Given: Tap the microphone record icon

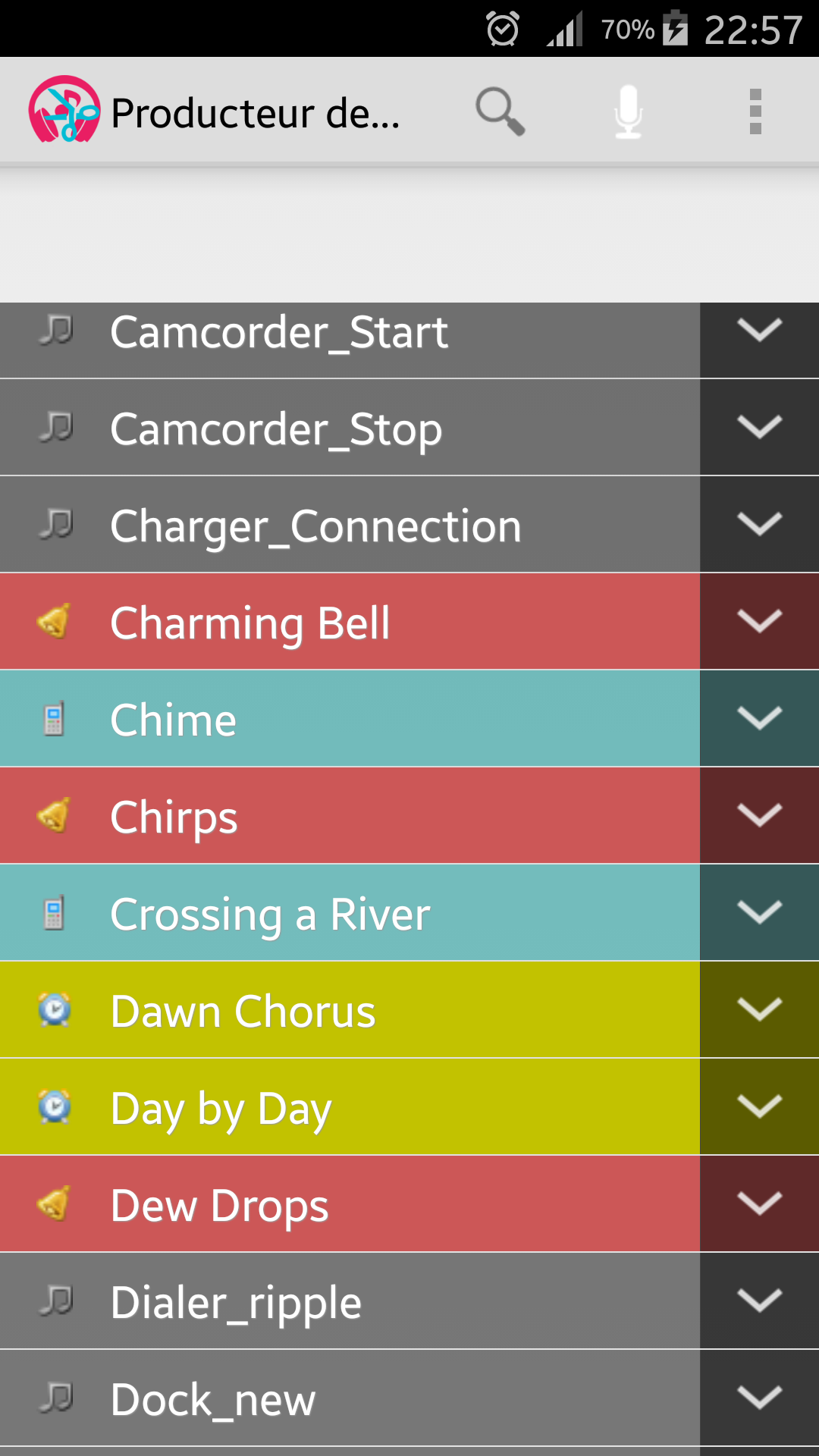Looking at the screenshot, I should coord(628,111).
